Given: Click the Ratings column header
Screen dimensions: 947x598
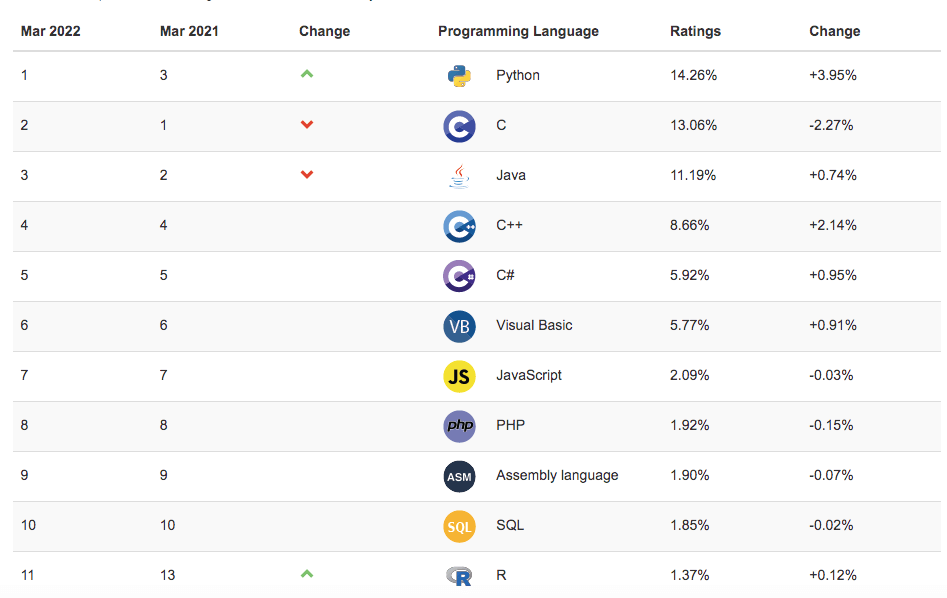Looking at the screenshot, I should pyautogui.click(x=695, y=31).
